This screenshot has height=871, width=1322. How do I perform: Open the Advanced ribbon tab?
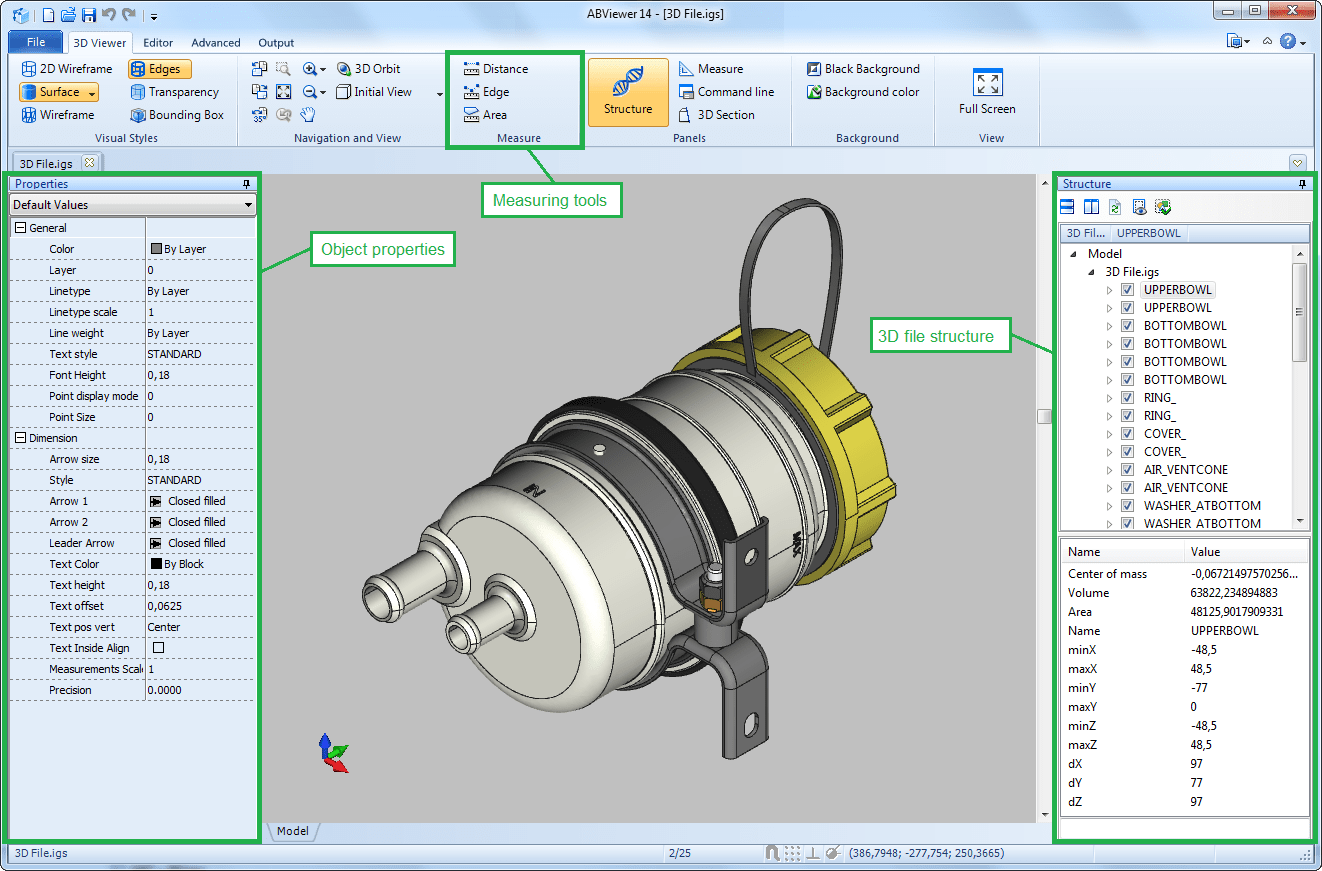(215, 42)
